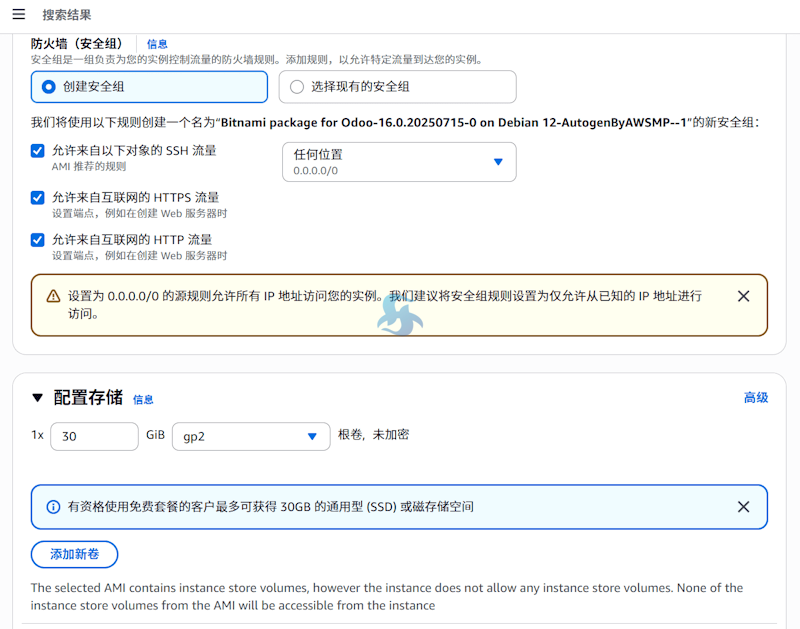Open the 任何位置 SSH source dropdown
Screen dimensions: 800x629
399,162
